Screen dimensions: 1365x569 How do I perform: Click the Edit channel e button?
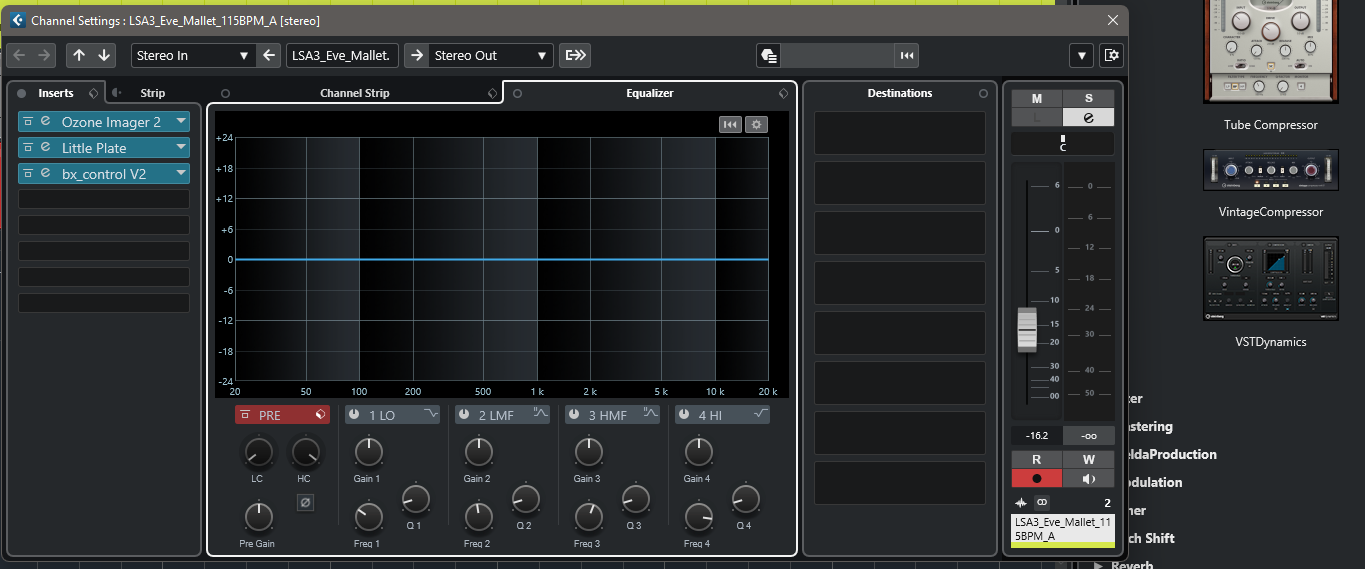click(x=1088, y=117)
